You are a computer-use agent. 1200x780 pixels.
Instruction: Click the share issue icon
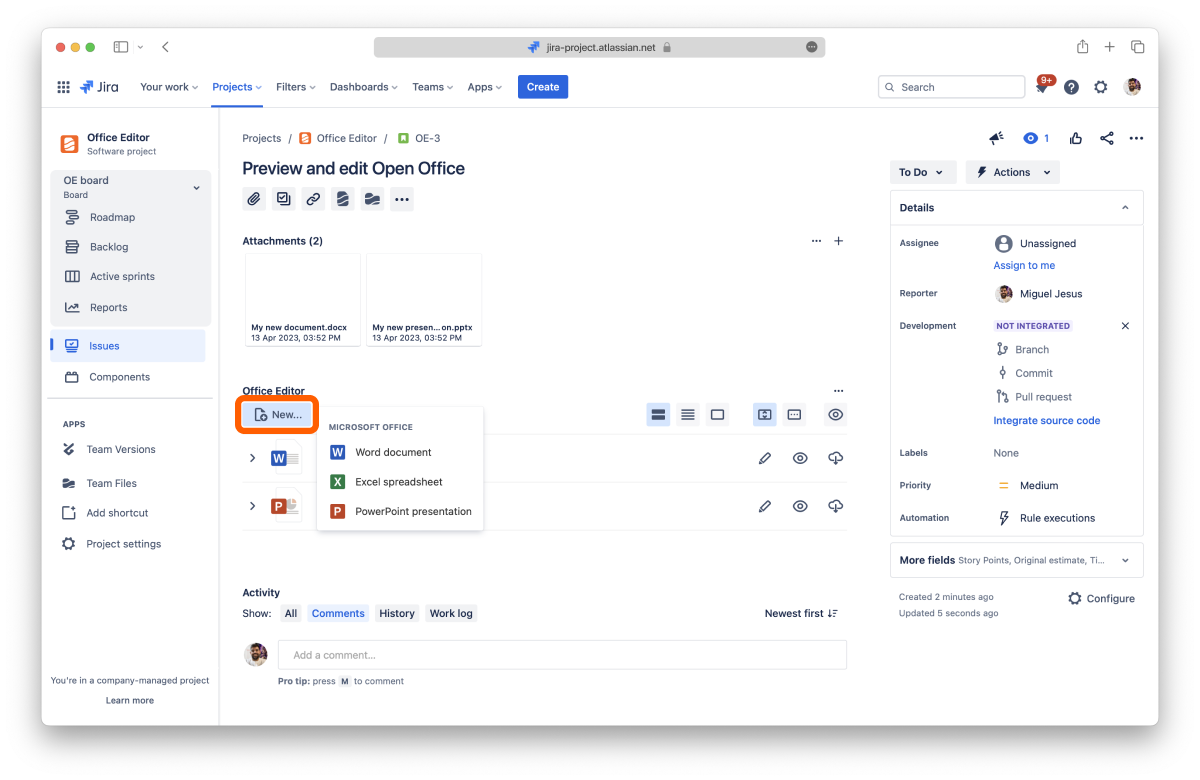click(x=1107, y=138)
